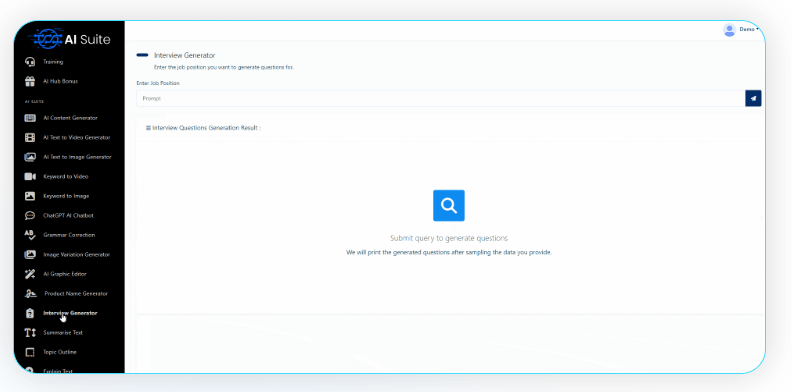Click the Keyword to Image icon
This screenshot has height=392, width=792.
(x=30, y=196)
